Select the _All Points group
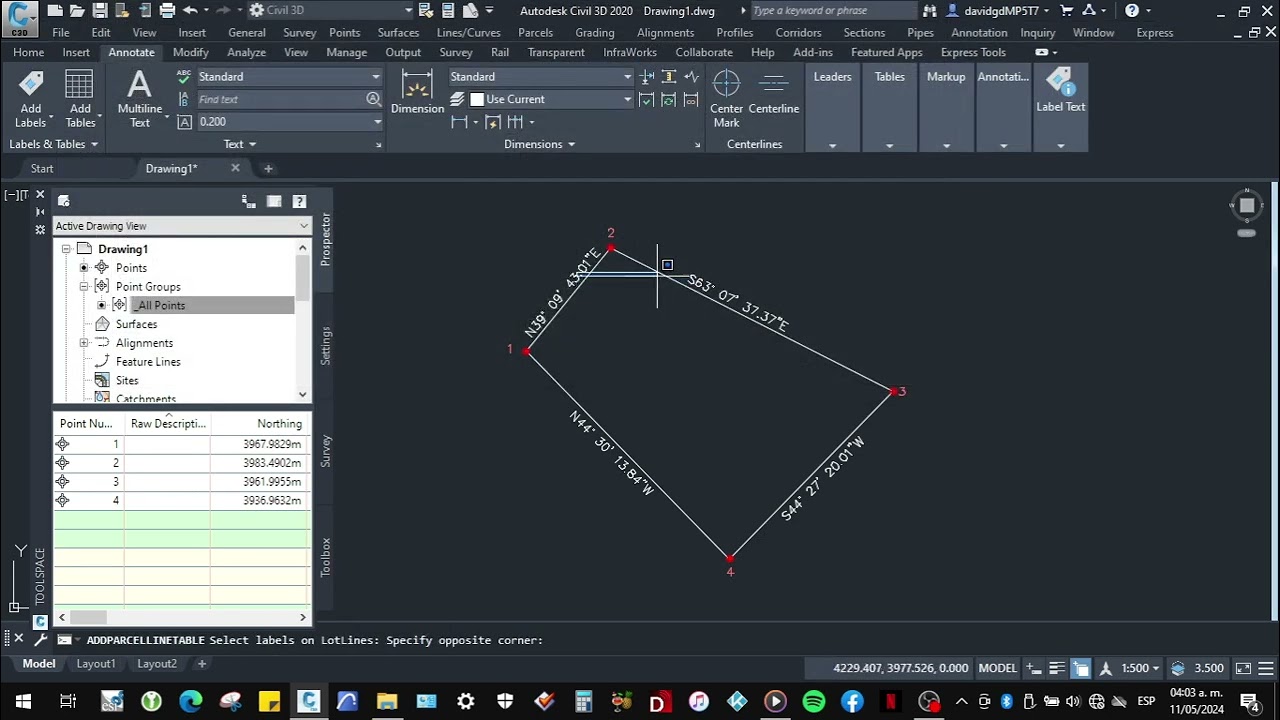 point(161,305)
